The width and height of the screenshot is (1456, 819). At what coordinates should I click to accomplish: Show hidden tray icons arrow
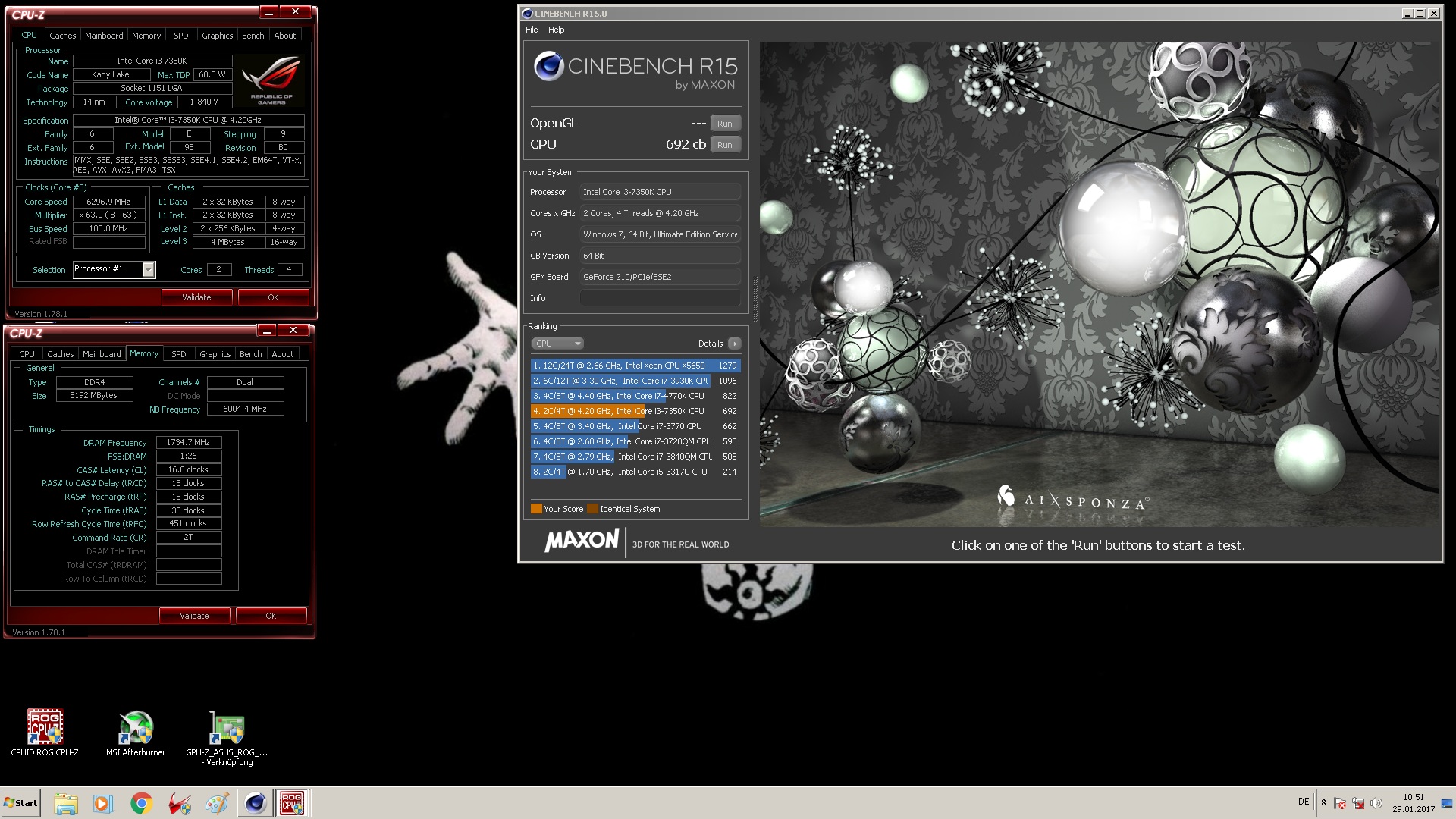click(1323, 802)
